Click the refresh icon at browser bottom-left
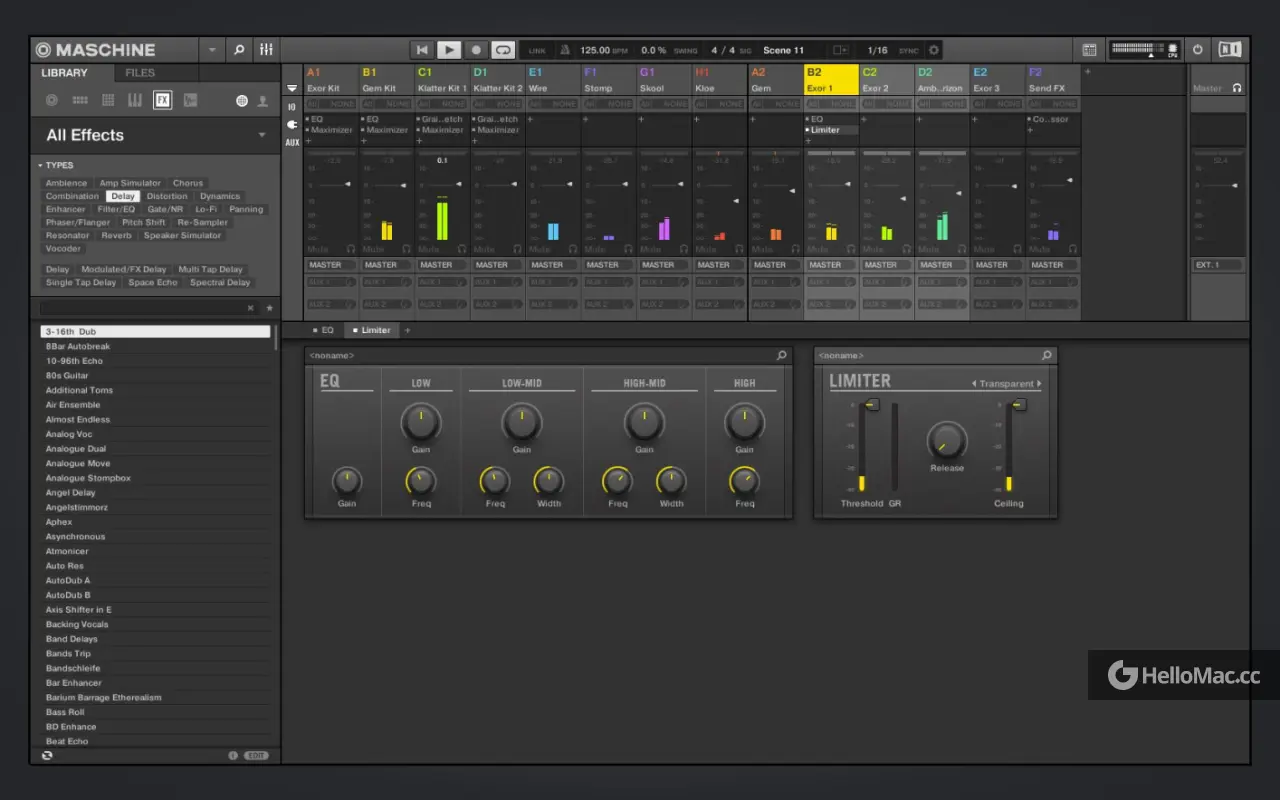The width and height of the screenshot is (1280, 800). (47, 755)
